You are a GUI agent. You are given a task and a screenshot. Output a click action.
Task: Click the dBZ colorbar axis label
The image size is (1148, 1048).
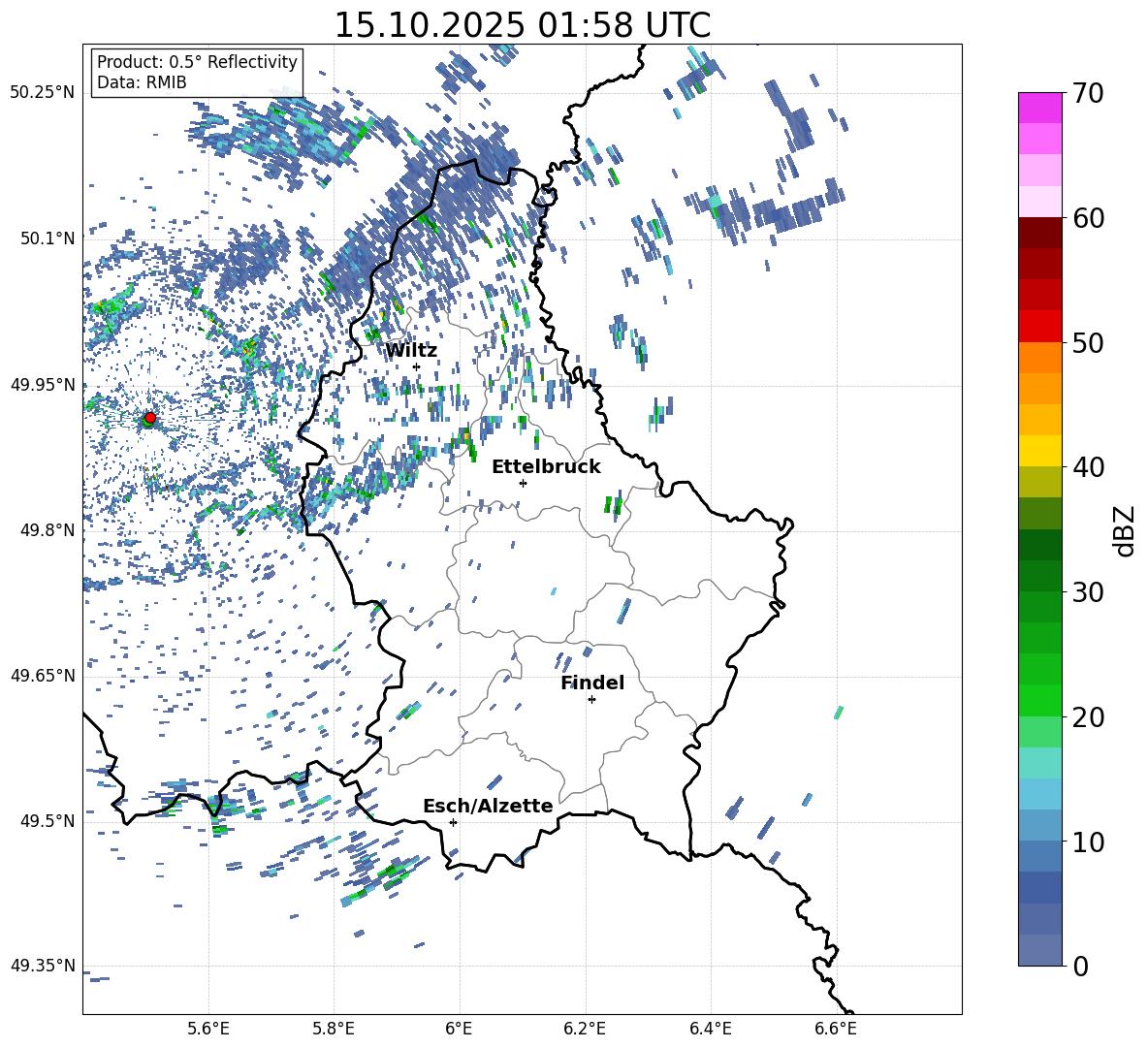(x=1124, y=530)
